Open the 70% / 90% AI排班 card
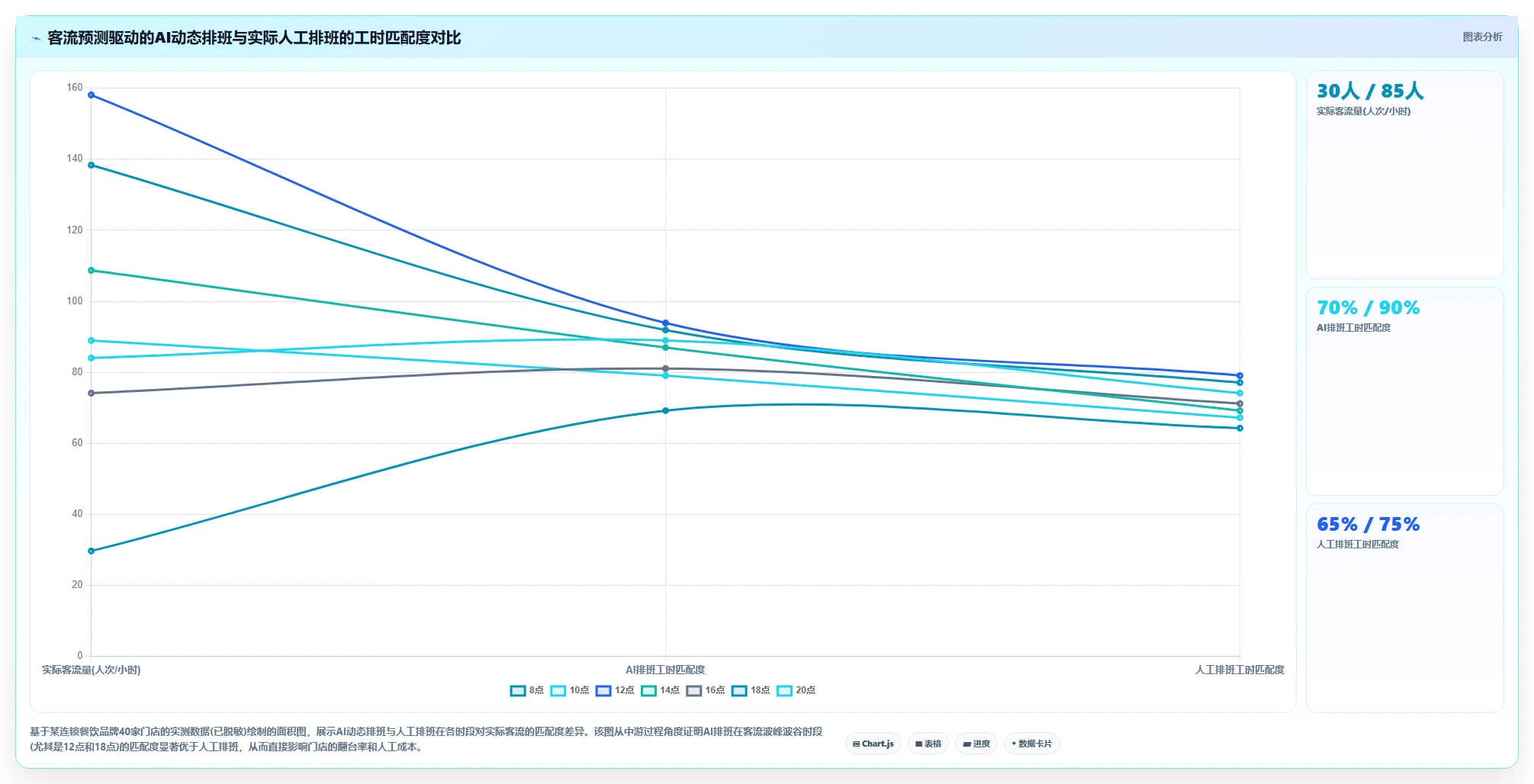1534x784 pixels. 1404,391
